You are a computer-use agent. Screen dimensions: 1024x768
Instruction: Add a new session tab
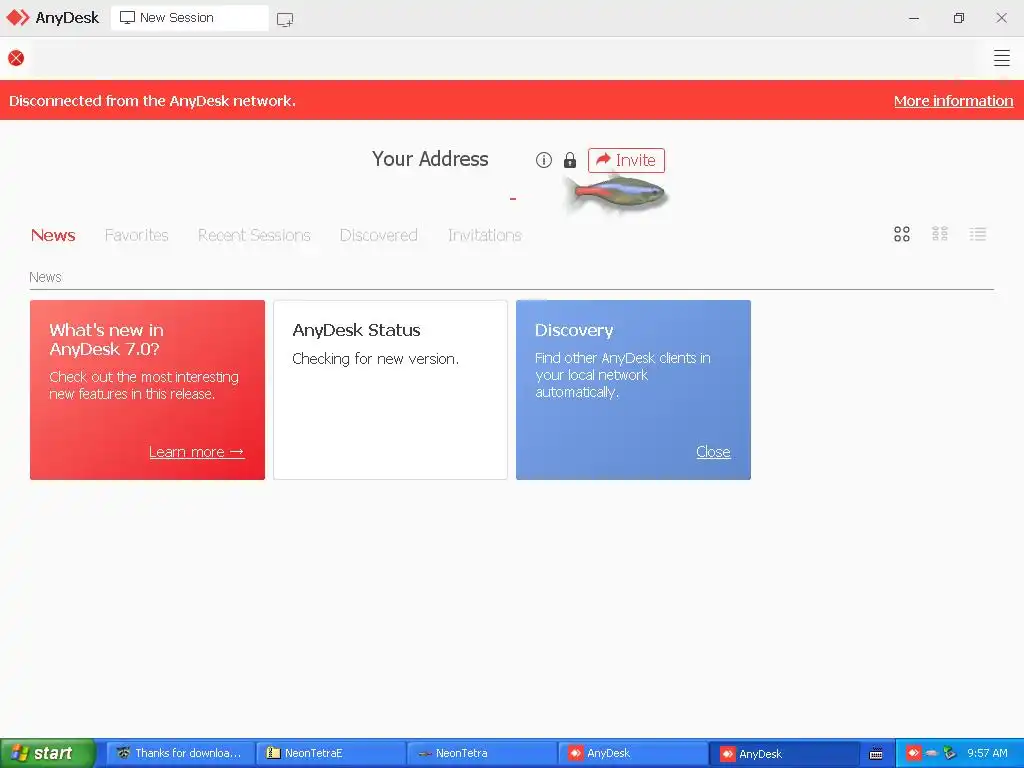pos(285,19)
